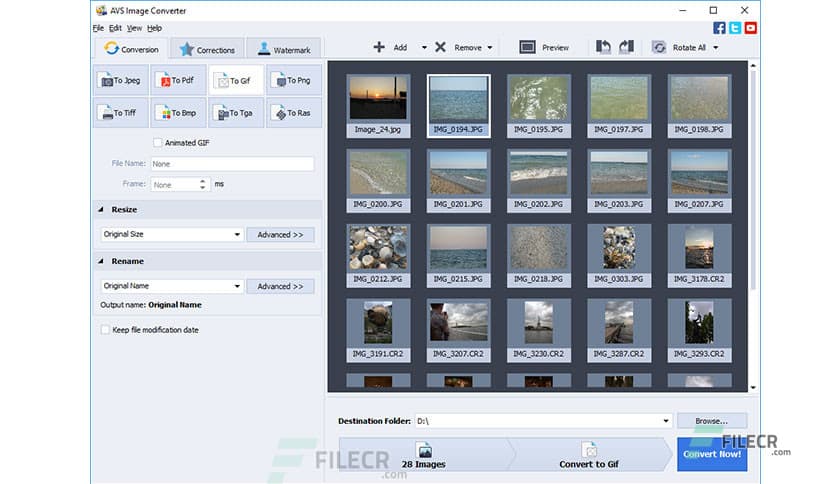
Task: Select the To Tga conversion format
Action: tap(236, 113)
